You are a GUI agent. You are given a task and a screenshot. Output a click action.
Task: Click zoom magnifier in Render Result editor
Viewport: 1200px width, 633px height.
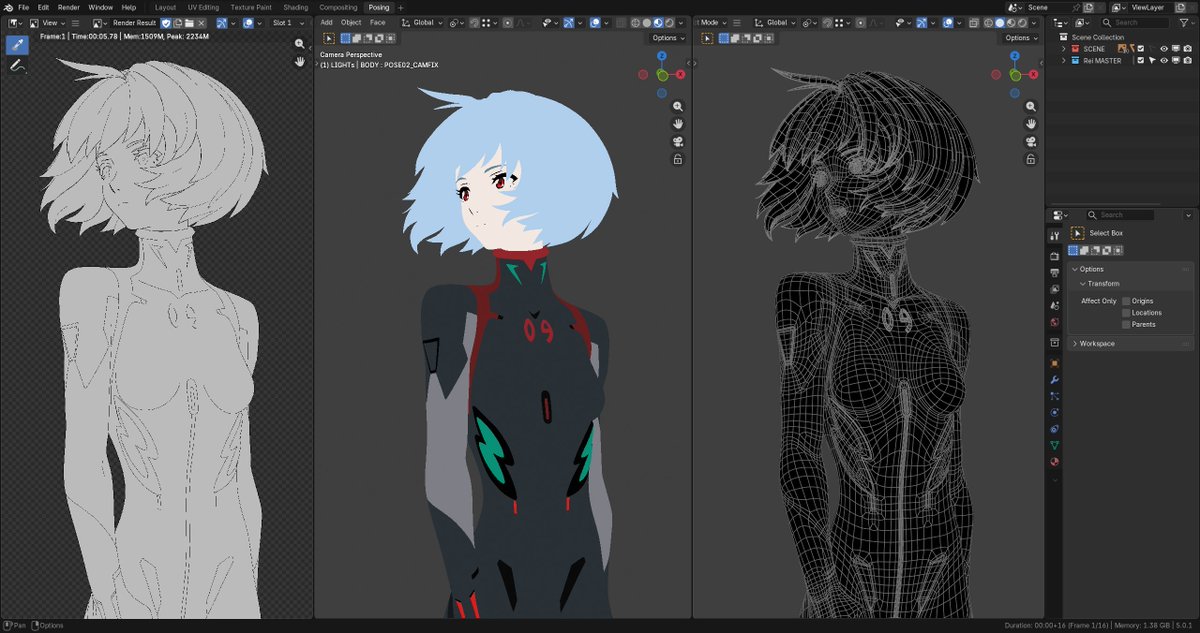[300, 44]
